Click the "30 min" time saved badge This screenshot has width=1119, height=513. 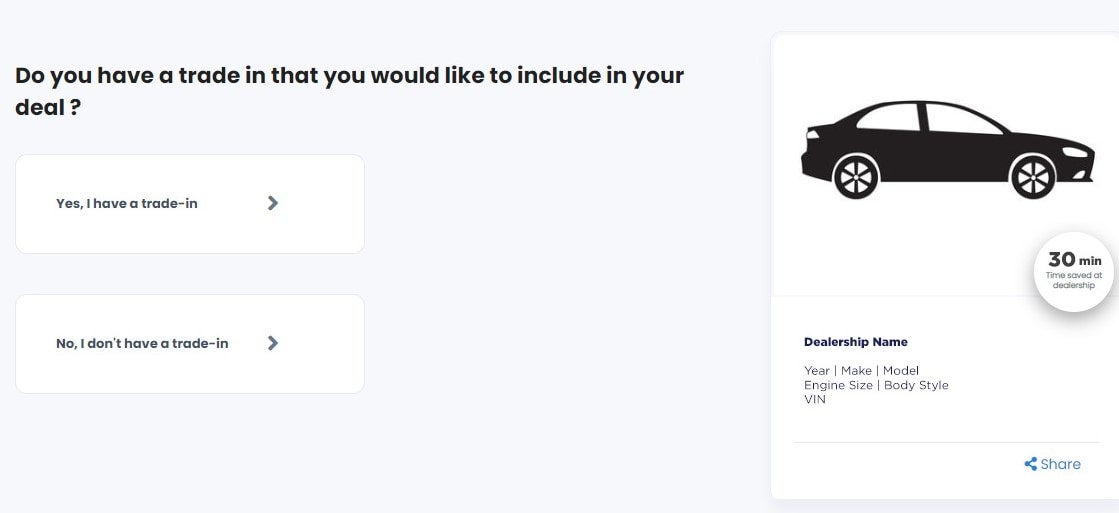(1074, 260)
